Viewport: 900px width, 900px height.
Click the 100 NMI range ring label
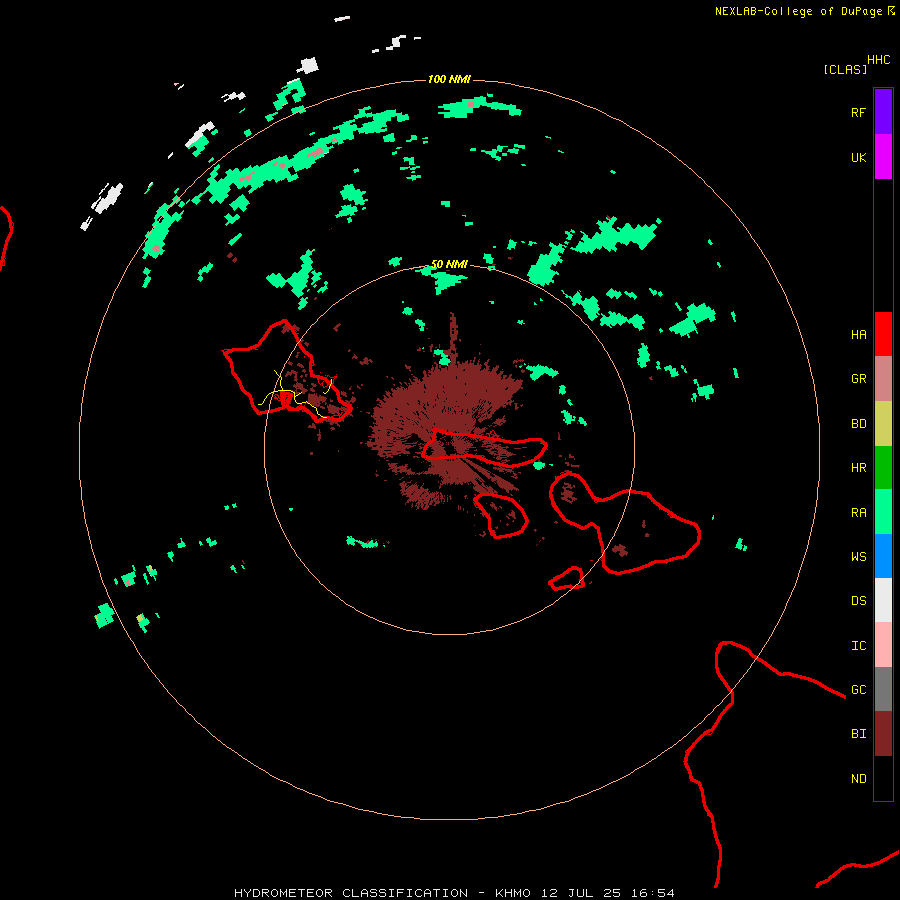tap(449, 79)
